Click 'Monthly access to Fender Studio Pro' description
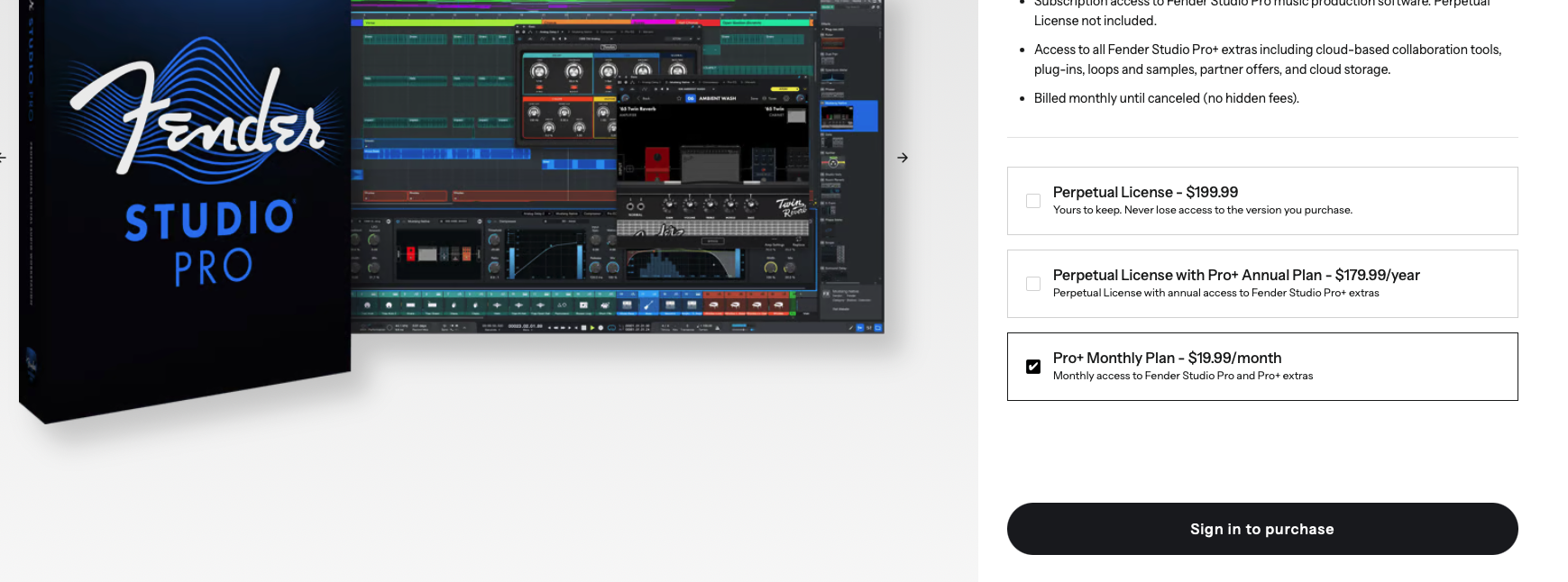Screen dimensions: 1568x582 pyautogui.click(x=1183, y=376)
